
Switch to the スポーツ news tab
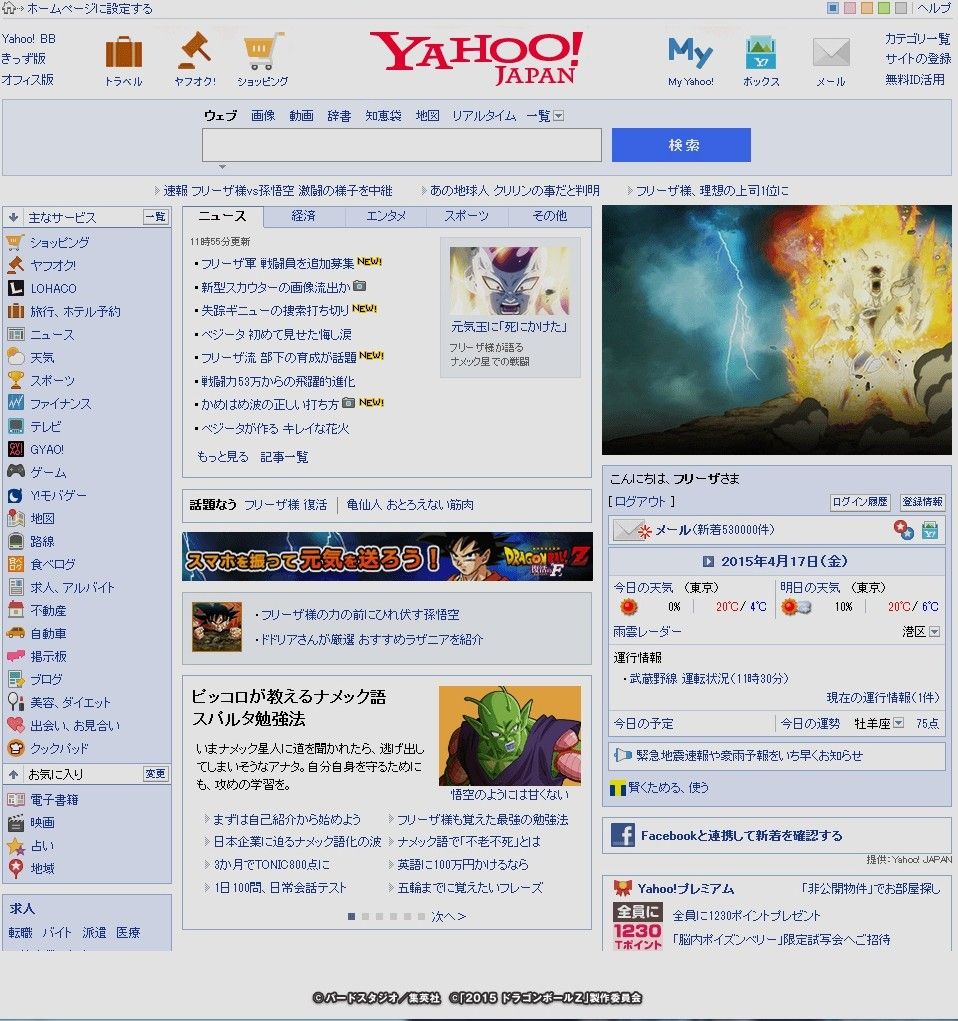(466, 216)
